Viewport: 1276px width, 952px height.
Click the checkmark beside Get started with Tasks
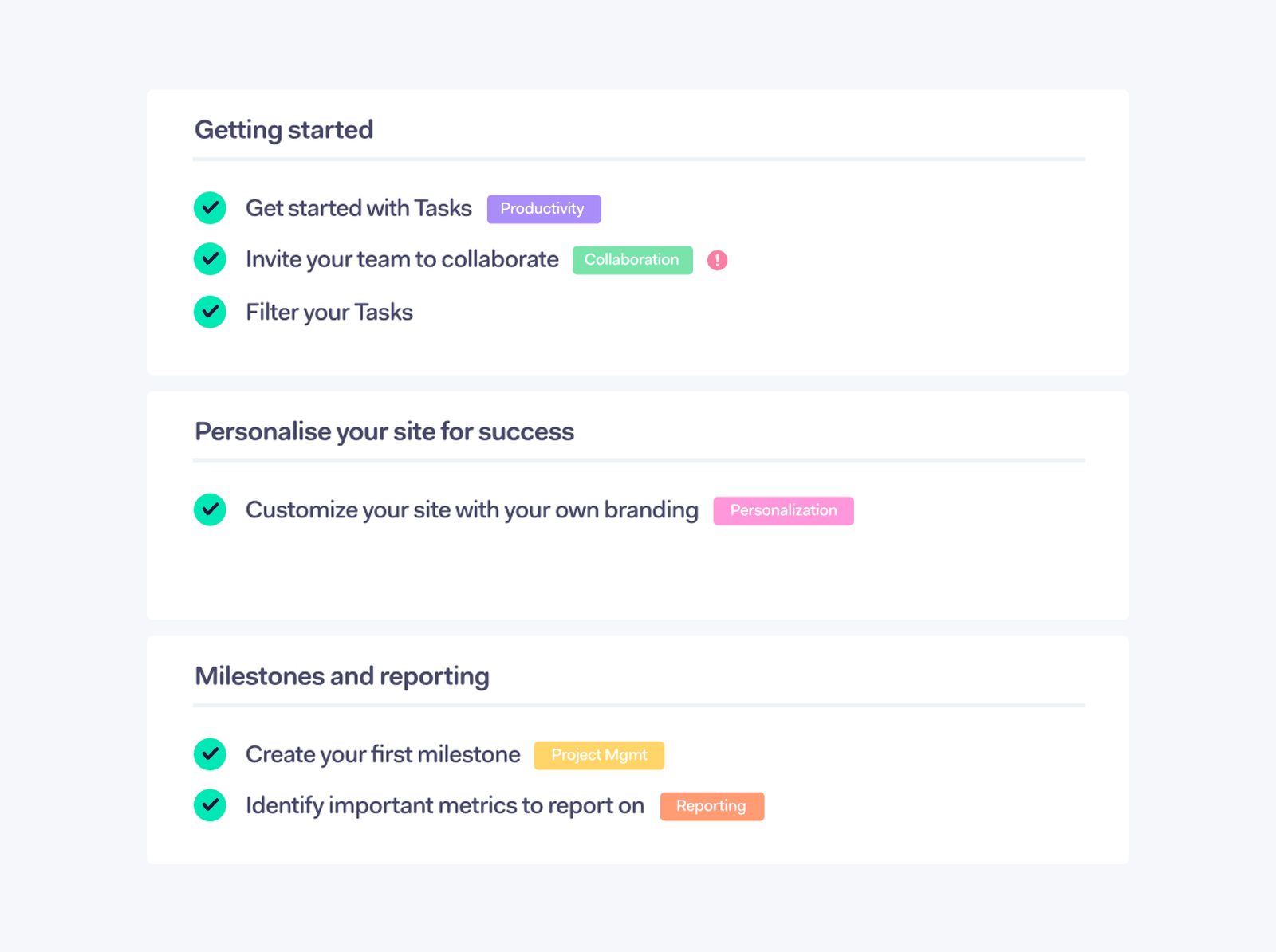[210, 208]
